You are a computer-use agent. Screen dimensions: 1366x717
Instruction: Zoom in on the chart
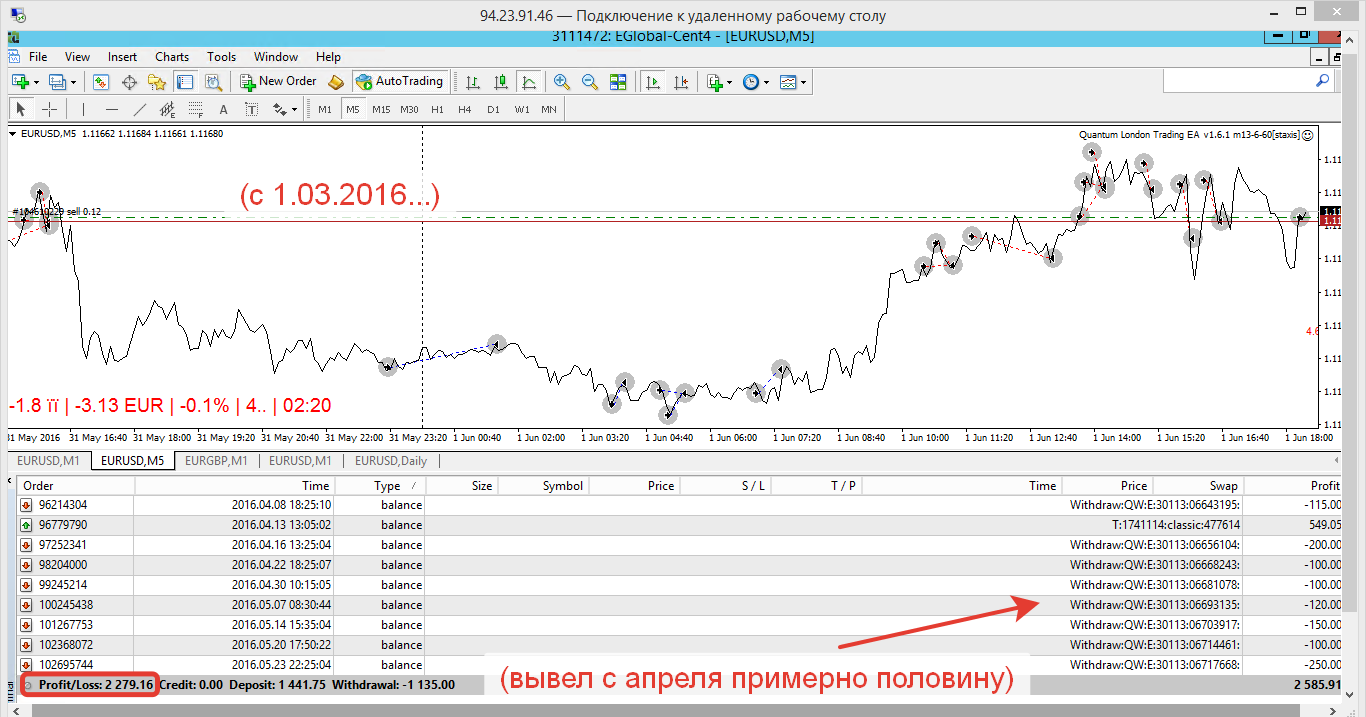pyautogui.click(x=562, y=81)
